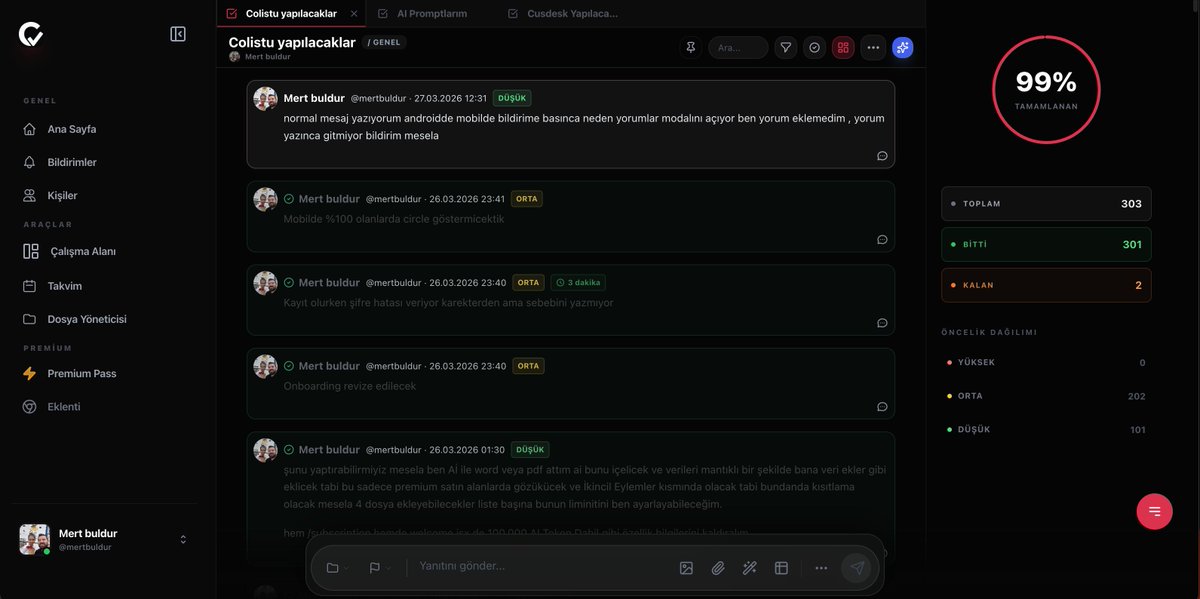Attach a file with paperclip icon
Image resolution: width=1200 pixels, height=599 pixels.
point(718,568)
